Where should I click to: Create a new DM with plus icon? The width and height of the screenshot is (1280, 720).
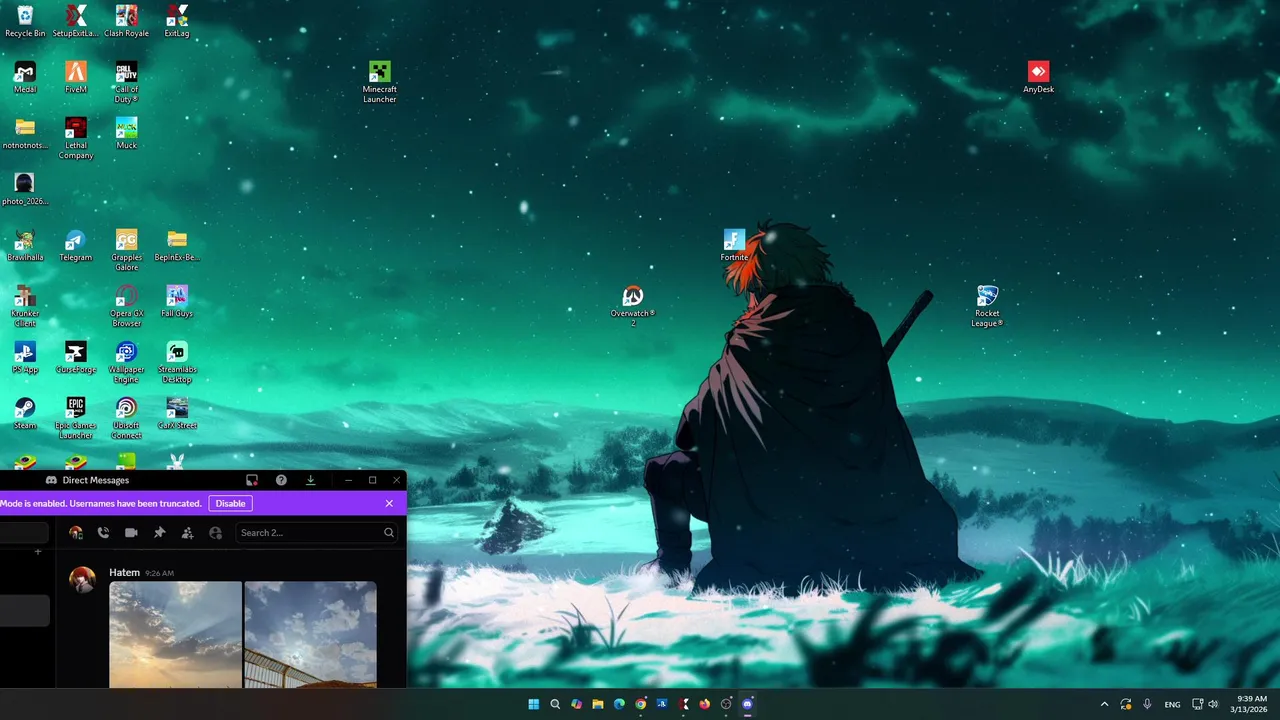coord(38,552)
